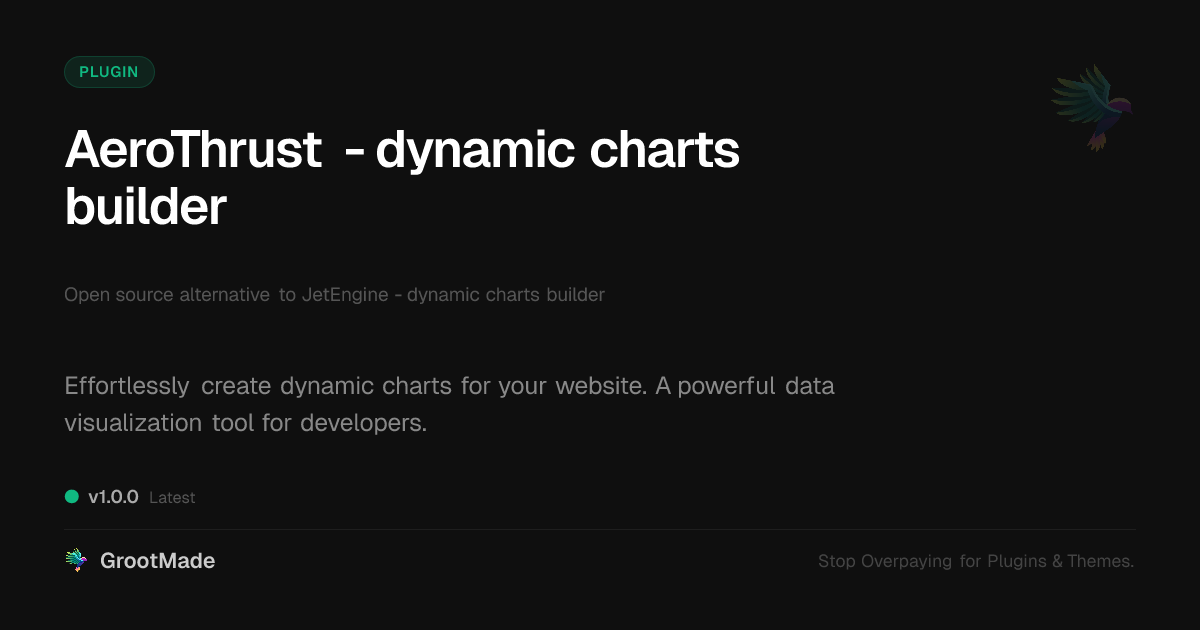Click "dynamic charts" in the main heading
The image size is (1200, 630).
pos(557,151)
